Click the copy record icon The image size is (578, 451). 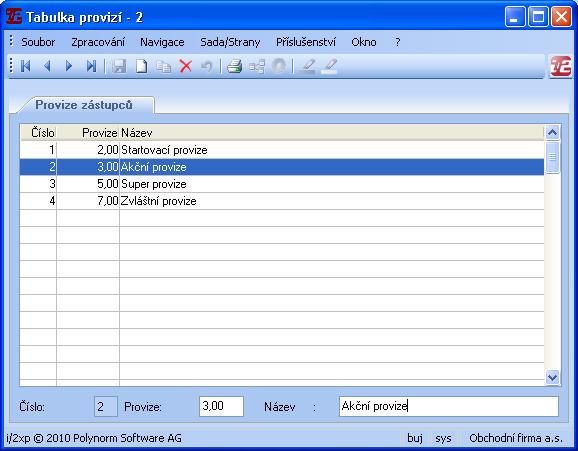point(164,66)
